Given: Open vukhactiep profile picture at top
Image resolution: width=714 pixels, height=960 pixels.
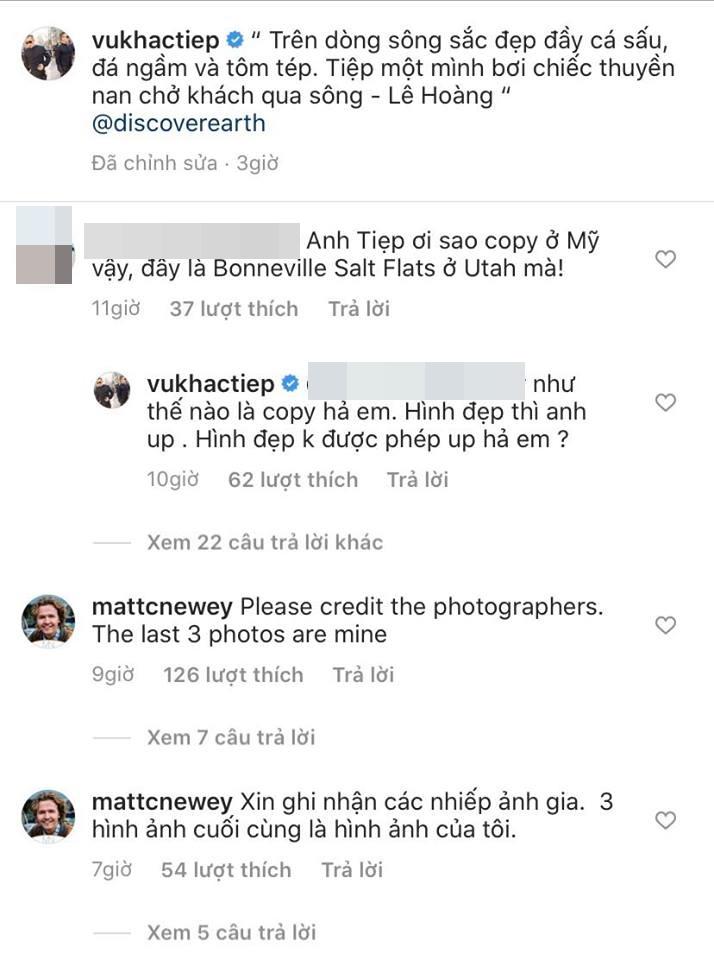Looking at the screenshot, I should (x=48, y=53).
